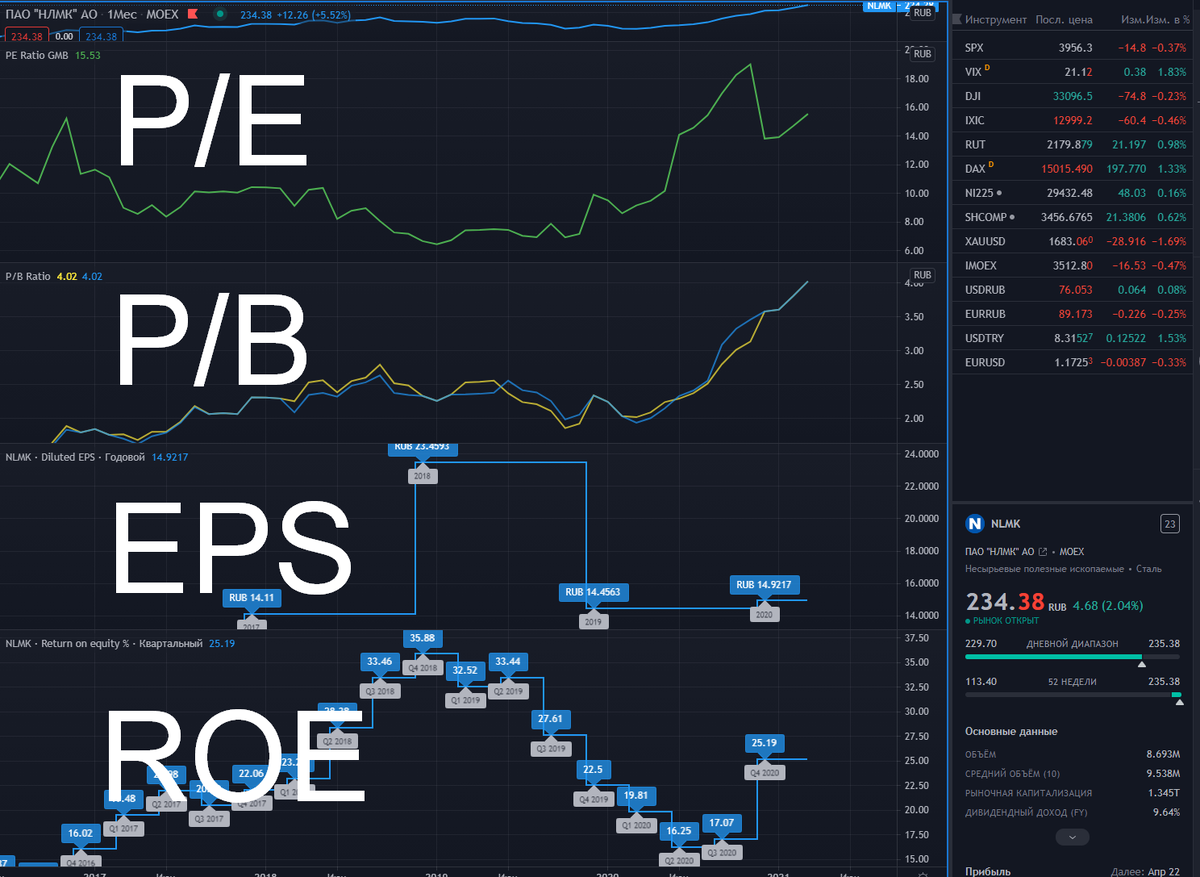This screenshot has height=877, width=1200.
Task: Click the NLMK logo icon in details panel
Action: pyautogui.click(x=975, y=523)
